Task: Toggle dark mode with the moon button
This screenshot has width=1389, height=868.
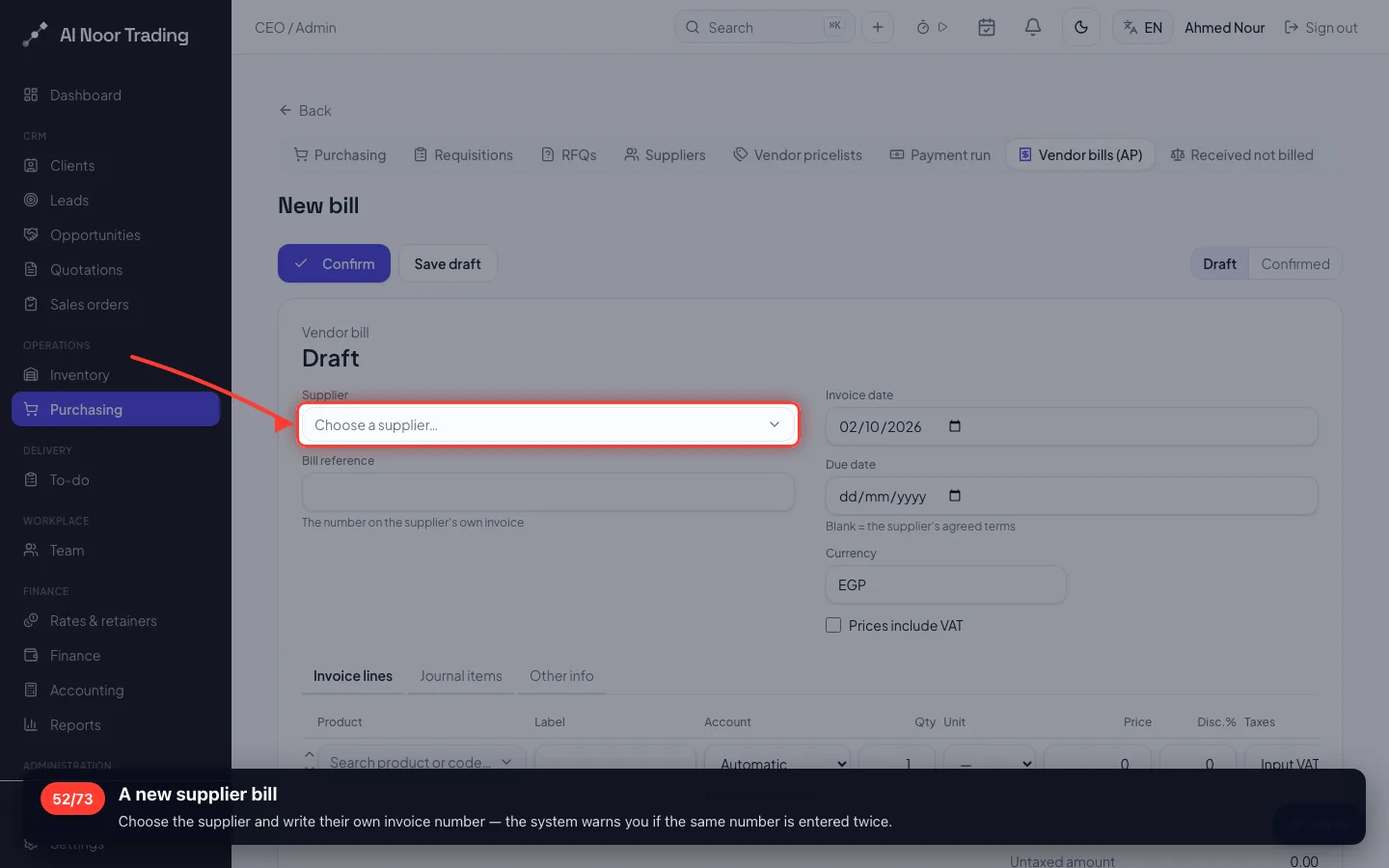Action: [1081, 28]
